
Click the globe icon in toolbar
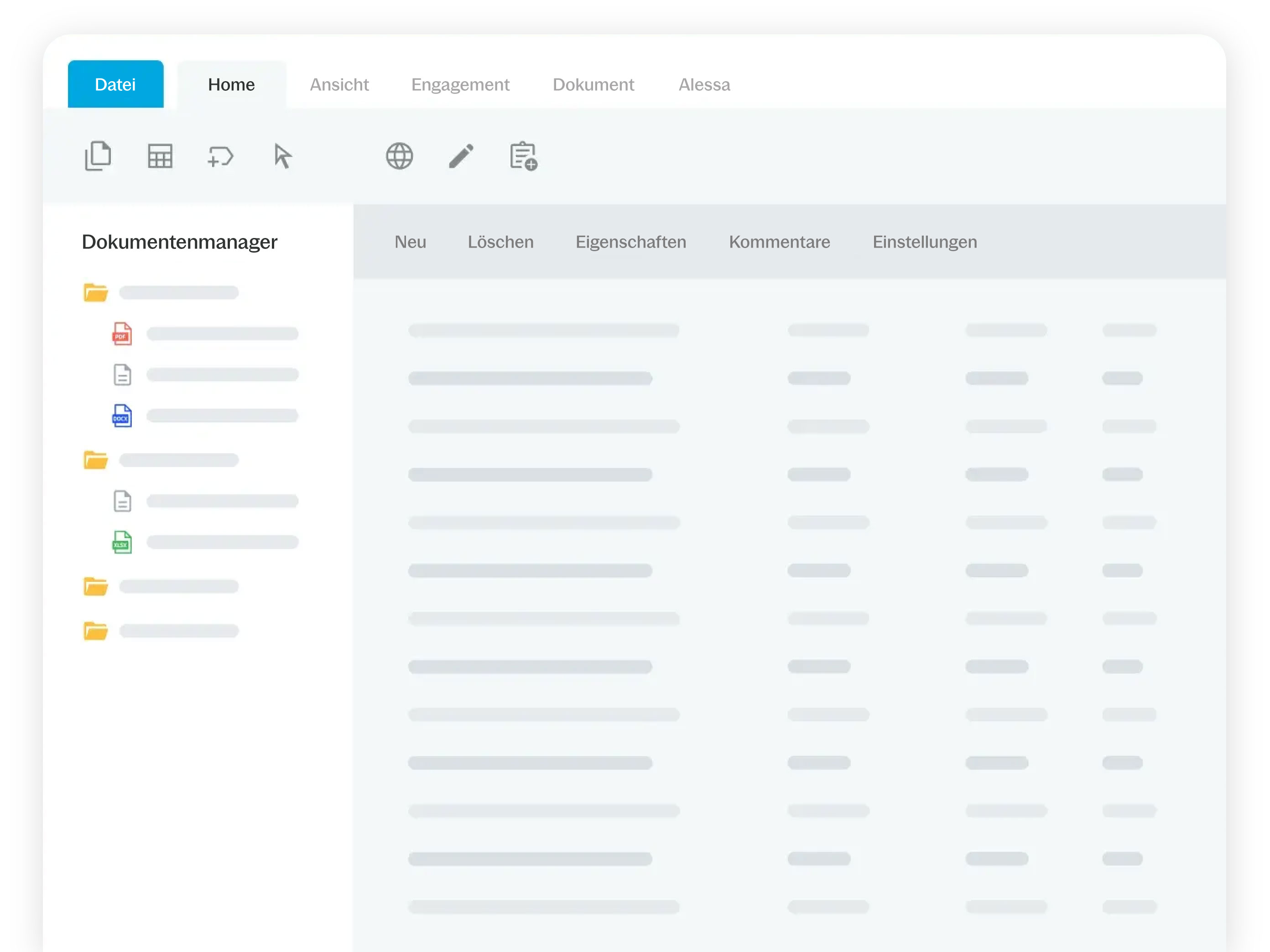tap(400, 156)
